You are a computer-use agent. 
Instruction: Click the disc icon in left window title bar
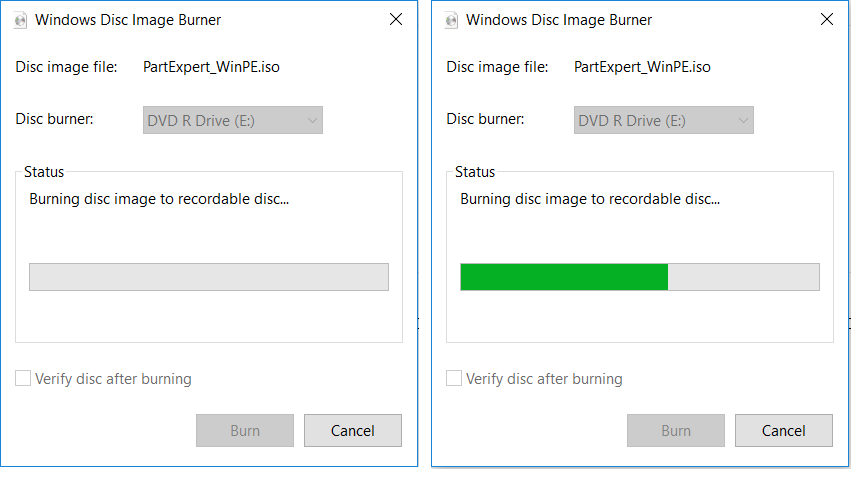click(x=21, y=21)
